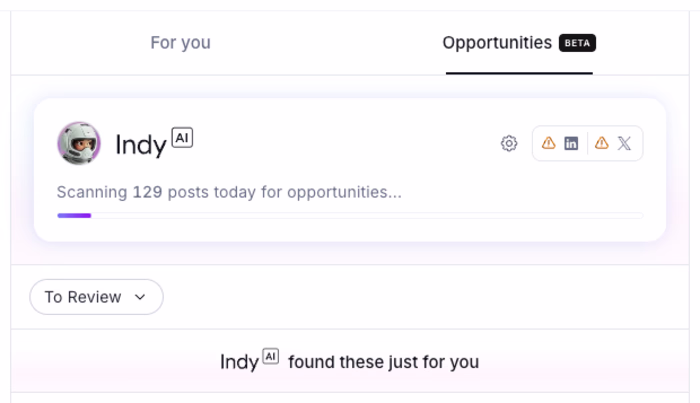
Task: Click the warning icon beside X
Action: (601, 144)
